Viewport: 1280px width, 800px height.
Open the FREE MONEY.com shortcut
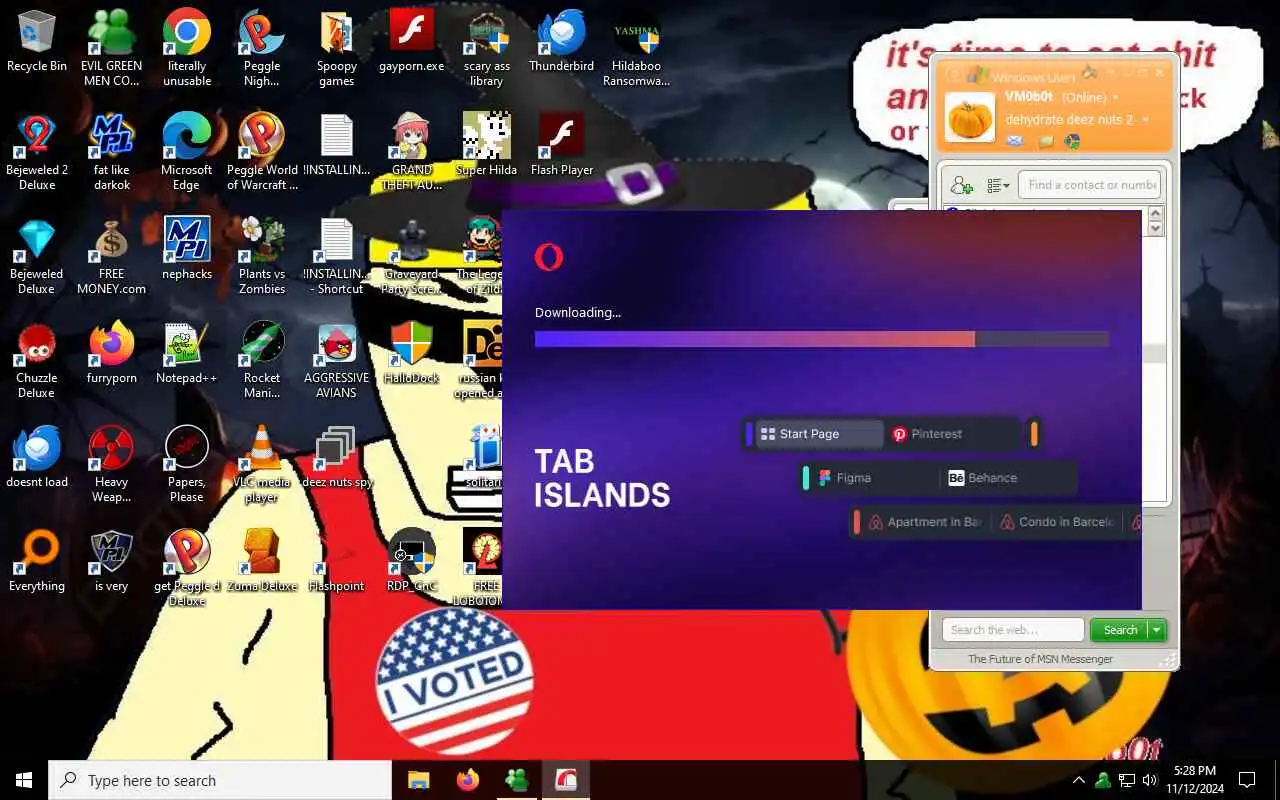pos(111,256)
